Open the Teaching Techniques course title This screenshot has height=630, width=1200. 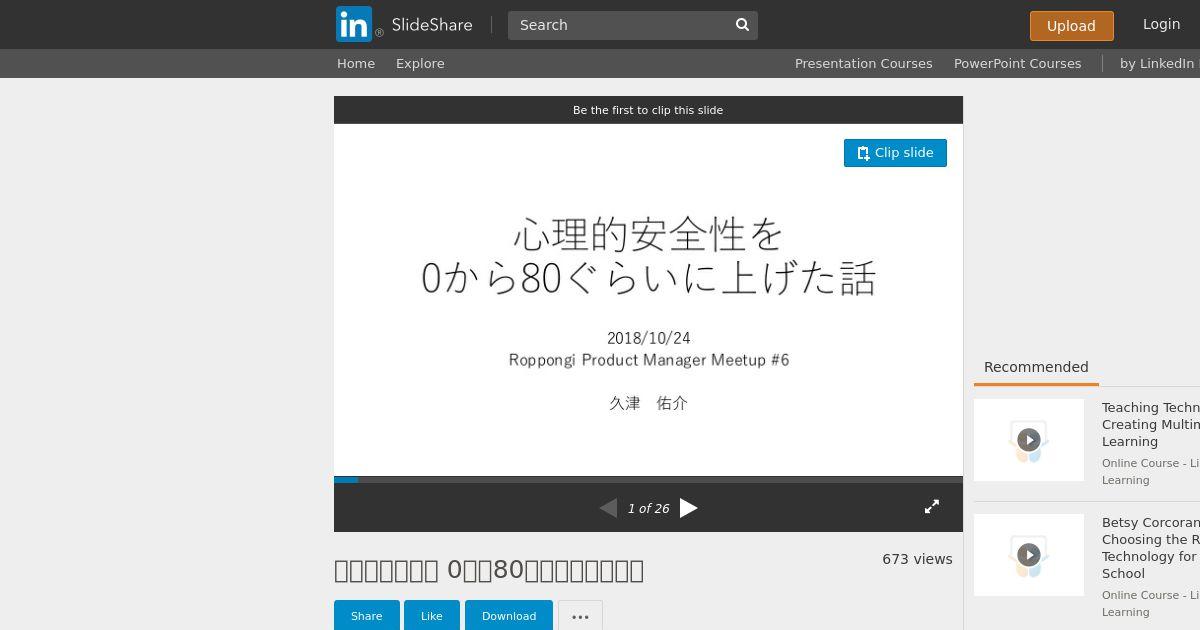1151,424
